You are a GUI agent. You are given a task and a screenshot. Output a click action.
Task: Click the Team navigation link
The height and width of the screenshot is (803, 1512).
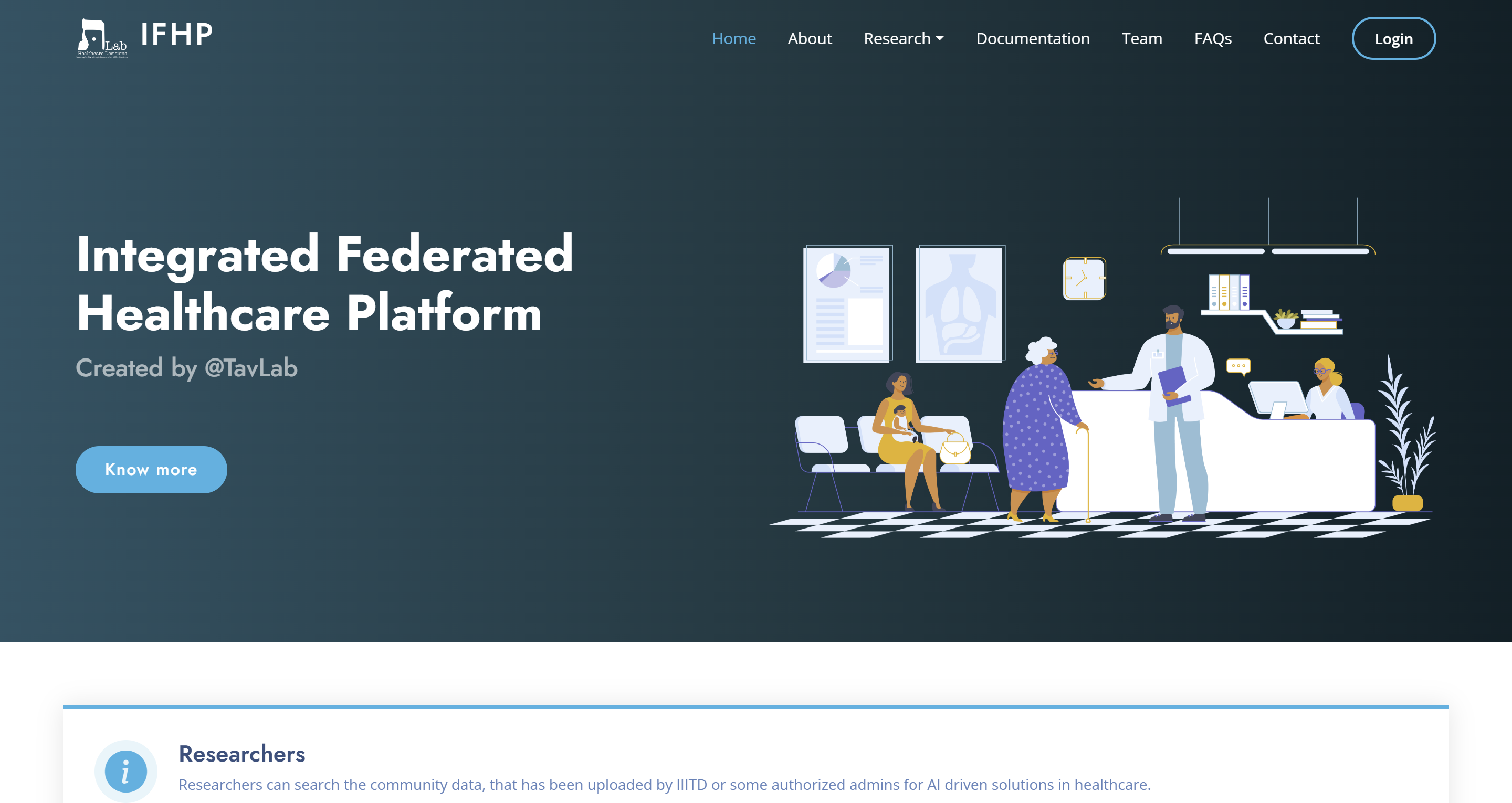pos(1141,38)
